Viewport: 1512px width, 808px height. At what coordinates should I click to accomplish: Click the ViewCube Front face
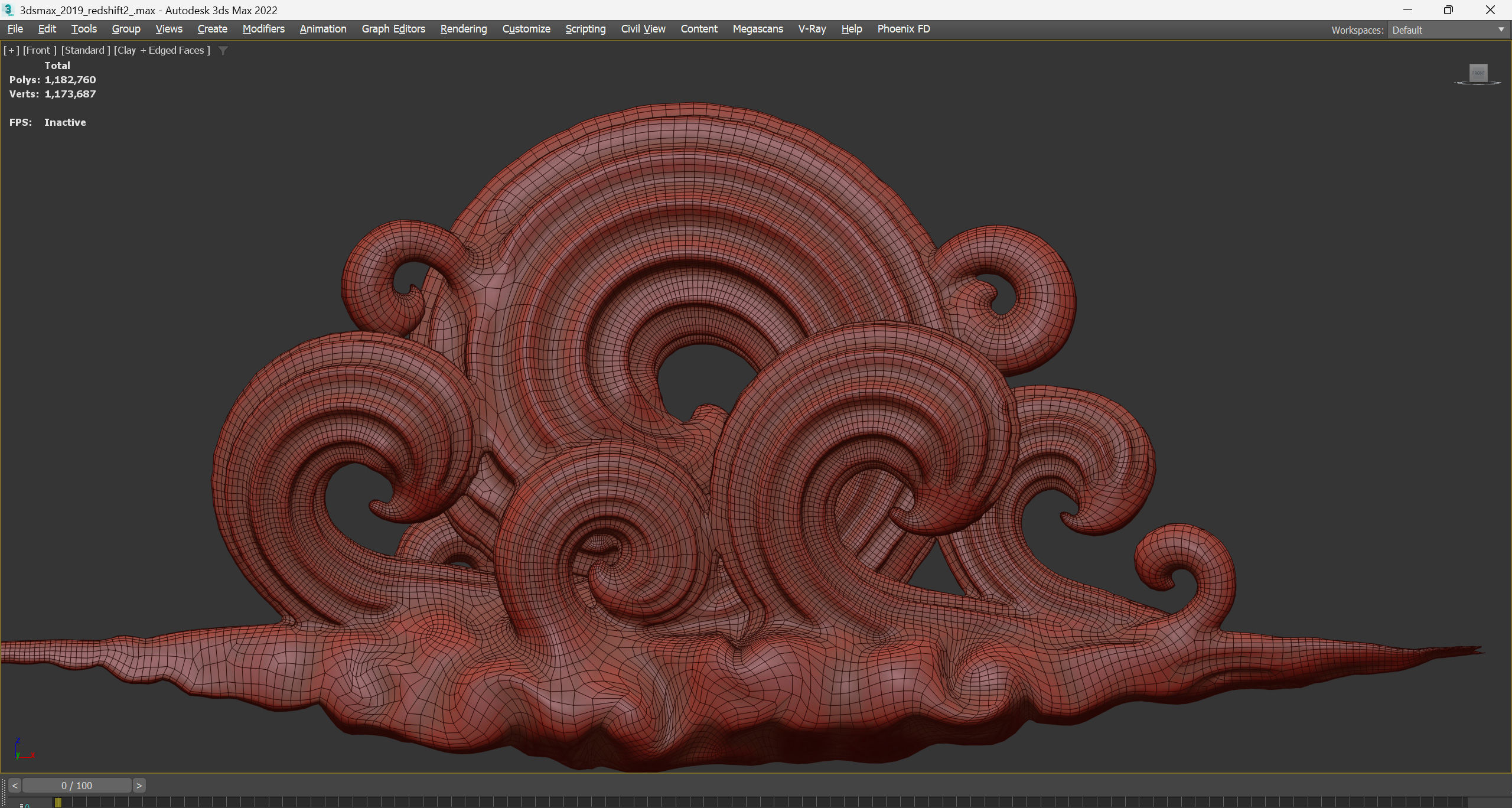tap(1478, 73)
